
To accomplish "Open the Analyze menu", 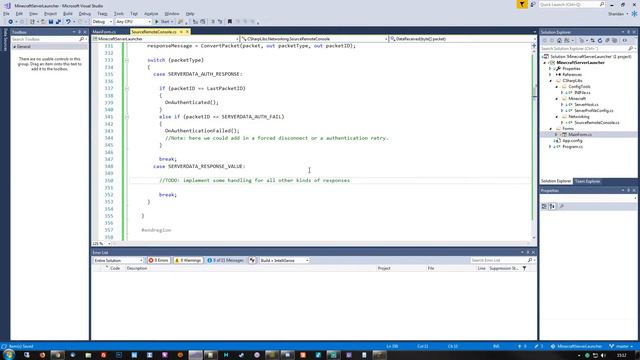I will [151, 14].
